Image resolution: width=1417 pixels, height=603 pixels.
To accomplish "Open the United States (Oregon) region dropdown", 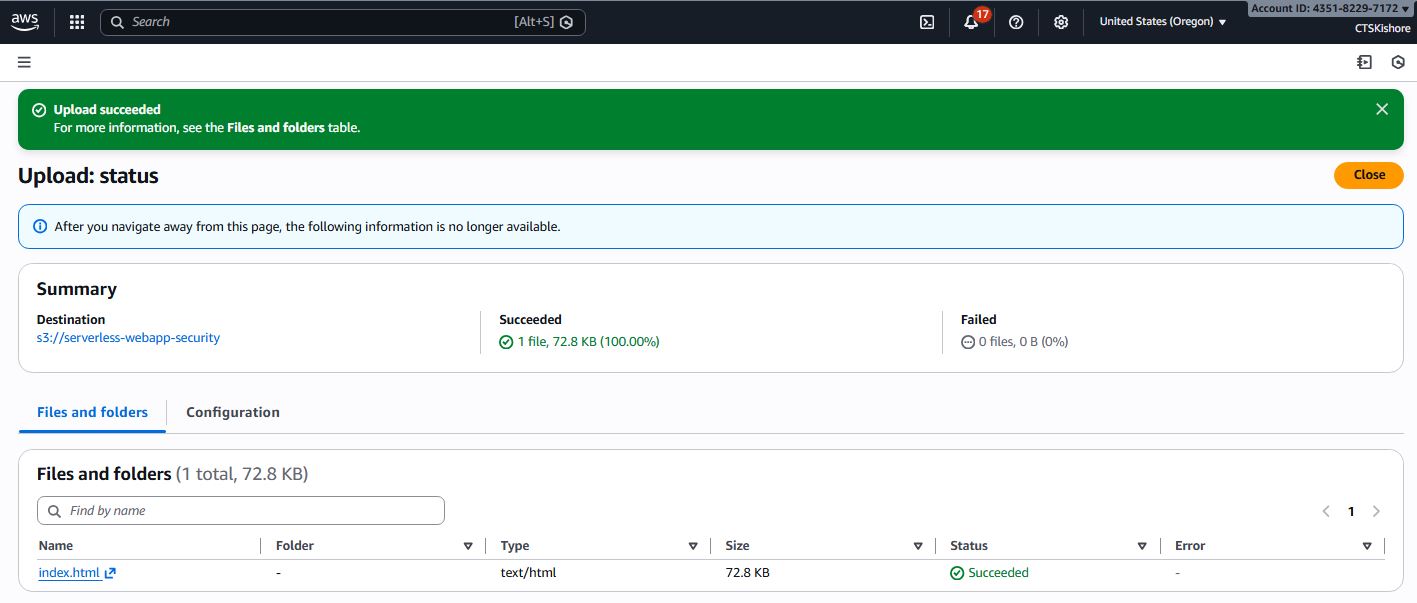I will pos(1162,22).
